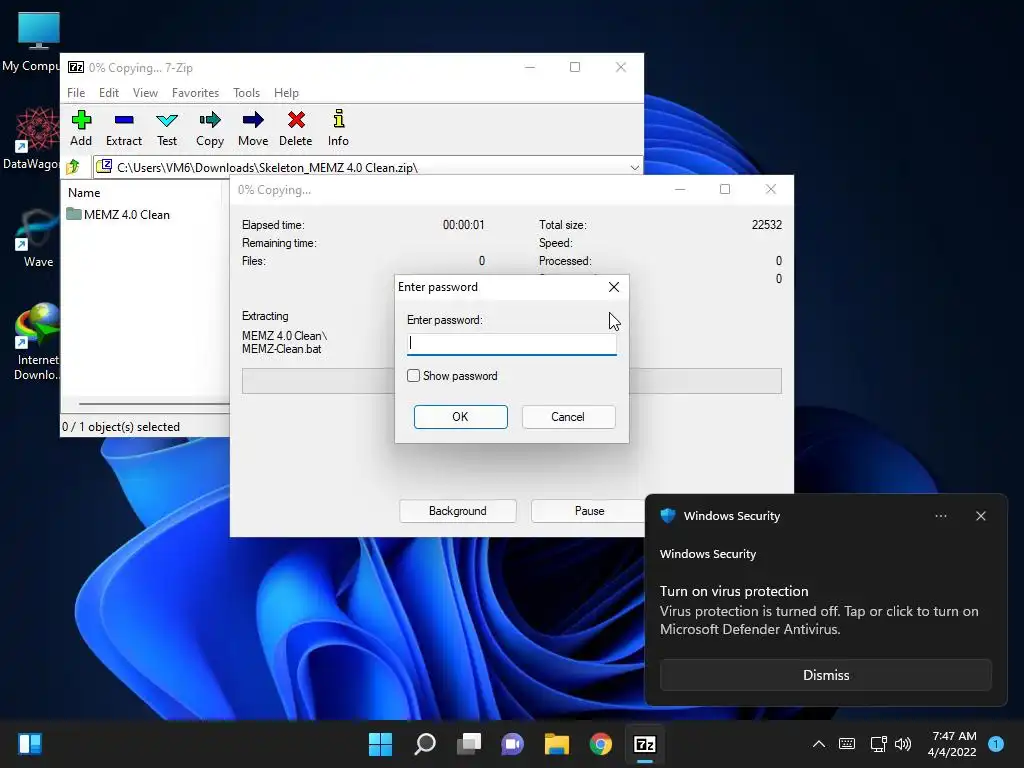Select Internet Download Manager desktop shortcut

(x=37, y=341)
